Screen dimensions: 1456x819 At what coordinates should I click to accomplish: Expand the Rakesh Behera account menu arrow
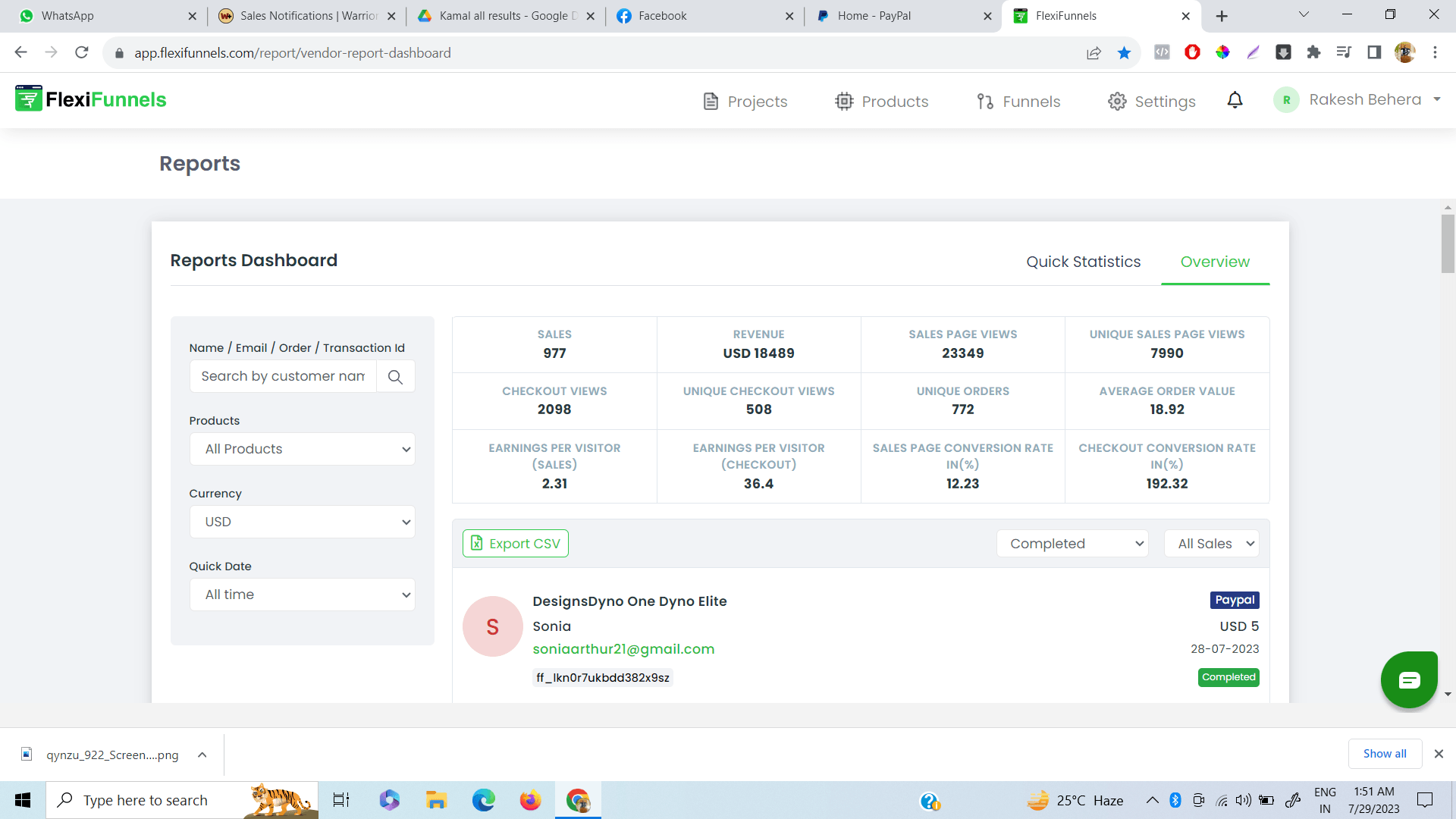coord(1437,99)
